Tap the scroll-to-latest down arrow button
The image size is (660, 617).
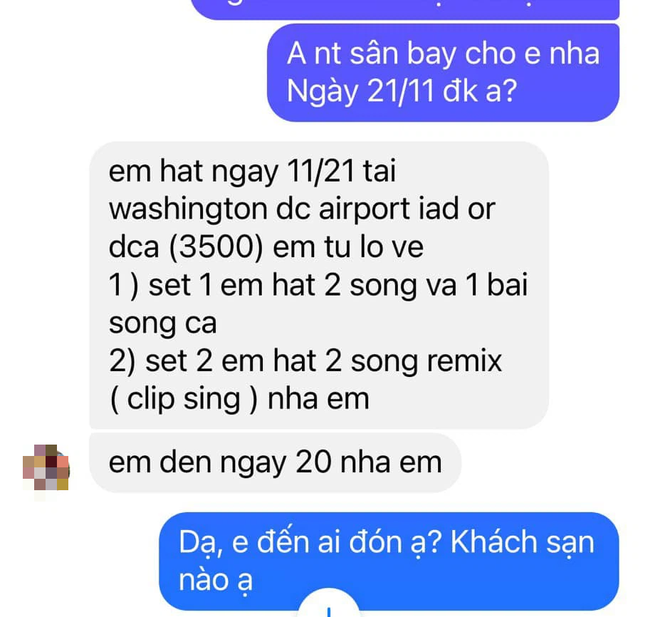point(329,604)
